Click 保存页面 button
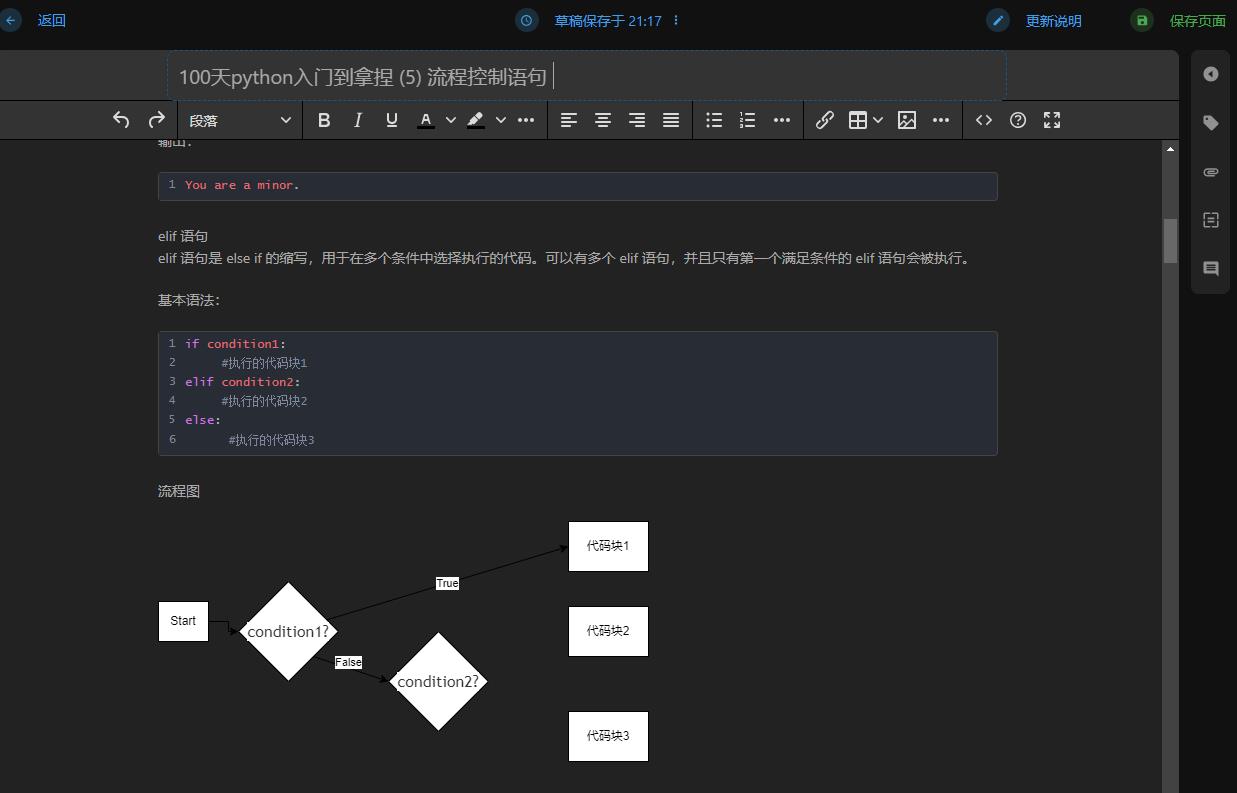Viewport: 1237px width, 793px height. click(1197, 20)
